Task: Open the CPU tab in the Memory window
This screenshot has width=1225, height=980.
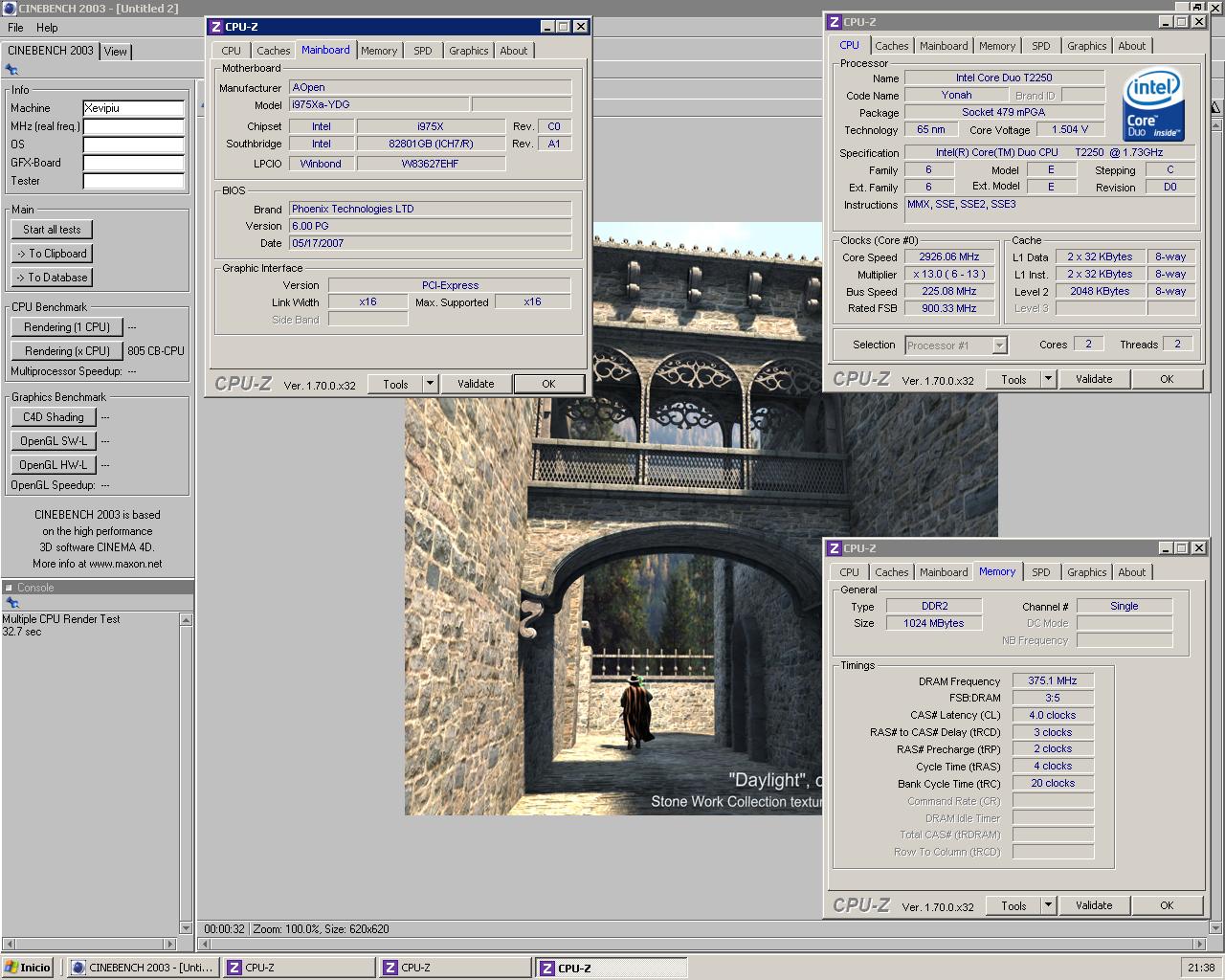Action: [850, 572]
